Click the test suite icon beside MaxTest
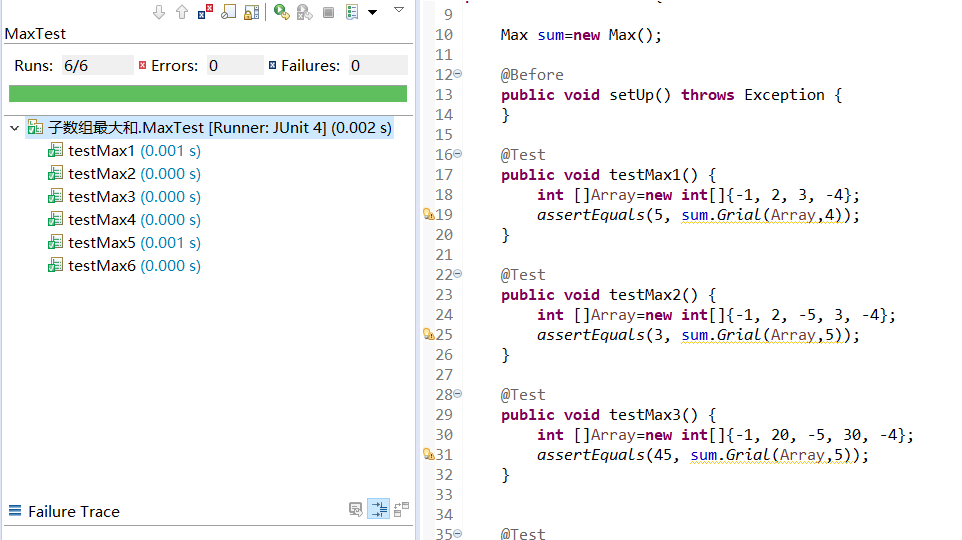This screenshot has width=962, height=540. coord(36,128)
